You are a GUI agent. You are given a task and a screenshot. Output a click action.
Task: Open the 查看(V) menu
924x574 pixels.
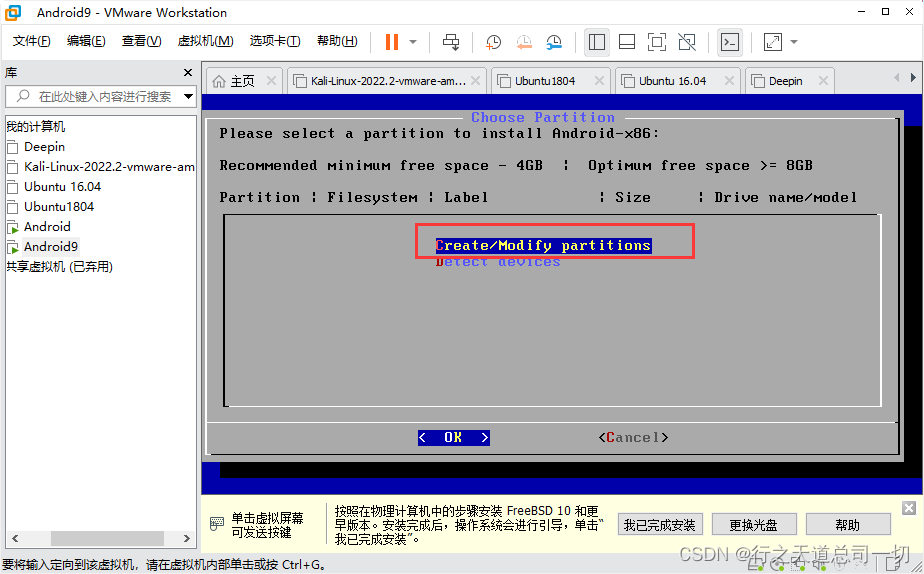[x=141, y=41]
